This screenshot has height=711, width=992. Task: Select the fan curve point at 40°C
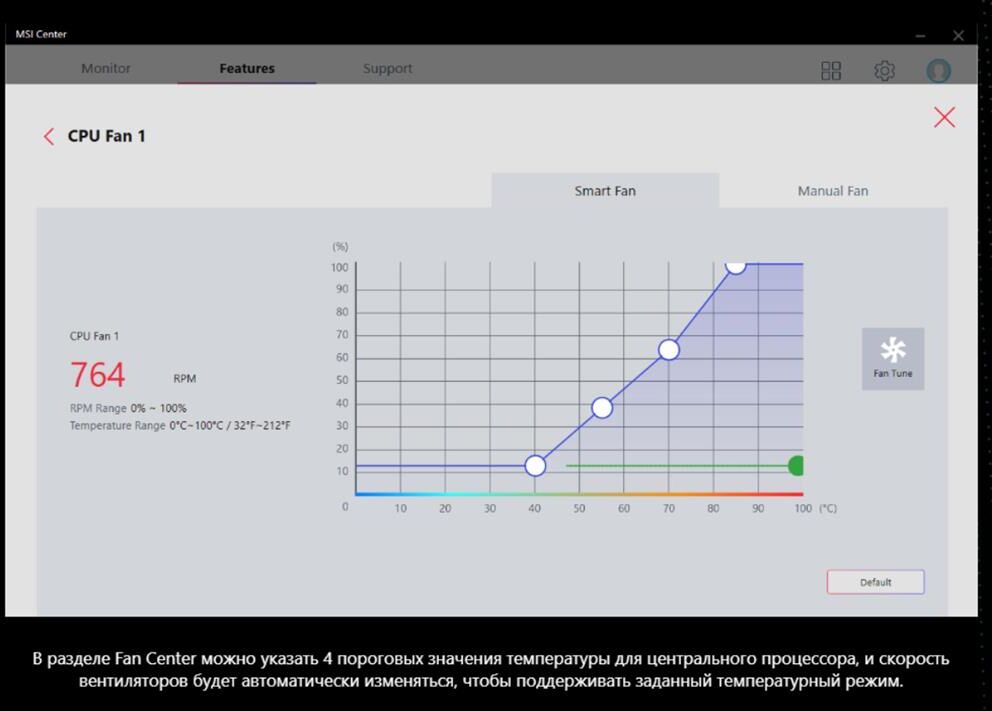(535, 466)
